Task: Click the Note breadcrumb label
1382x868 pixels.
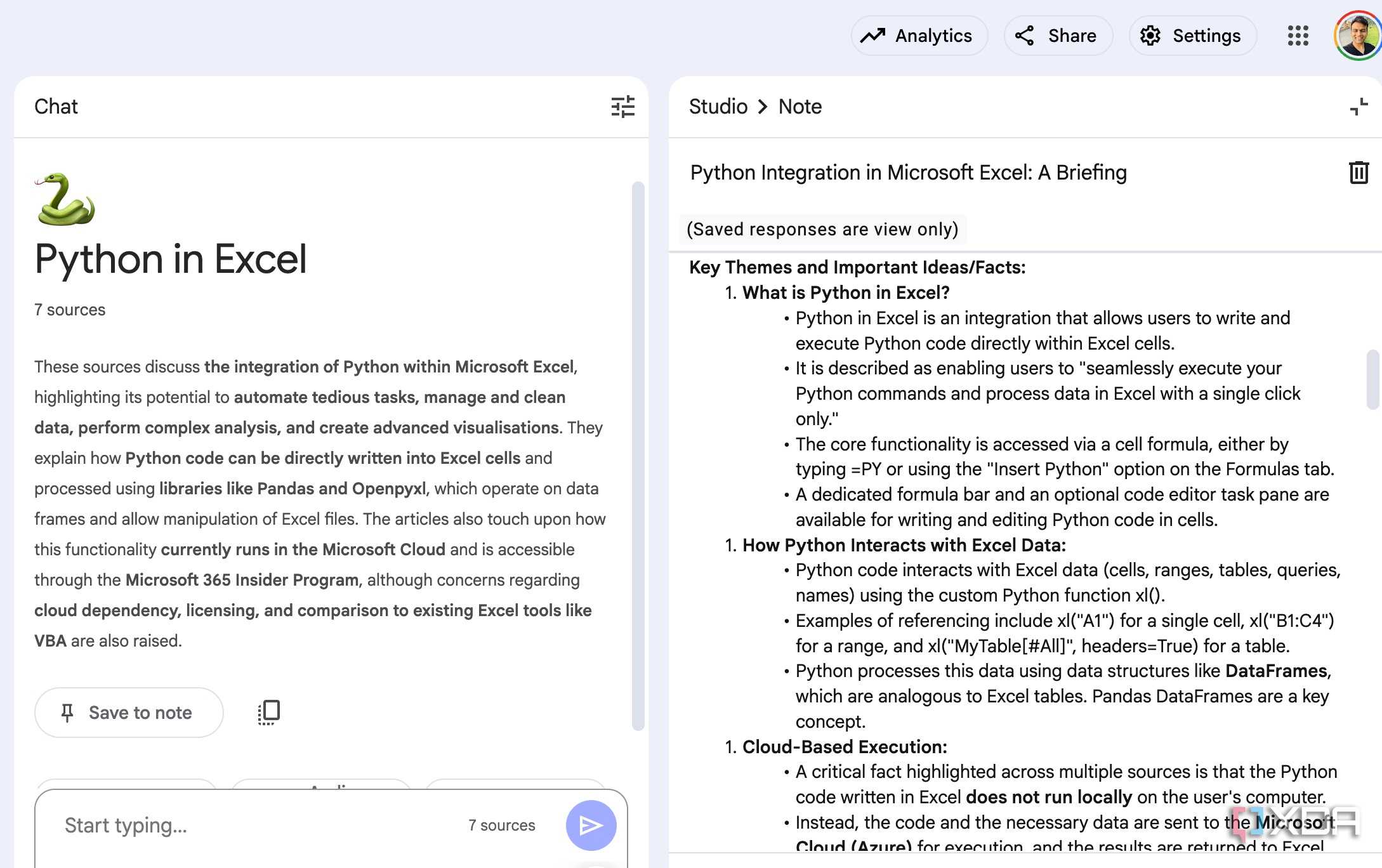Action: tap(800, 107)
